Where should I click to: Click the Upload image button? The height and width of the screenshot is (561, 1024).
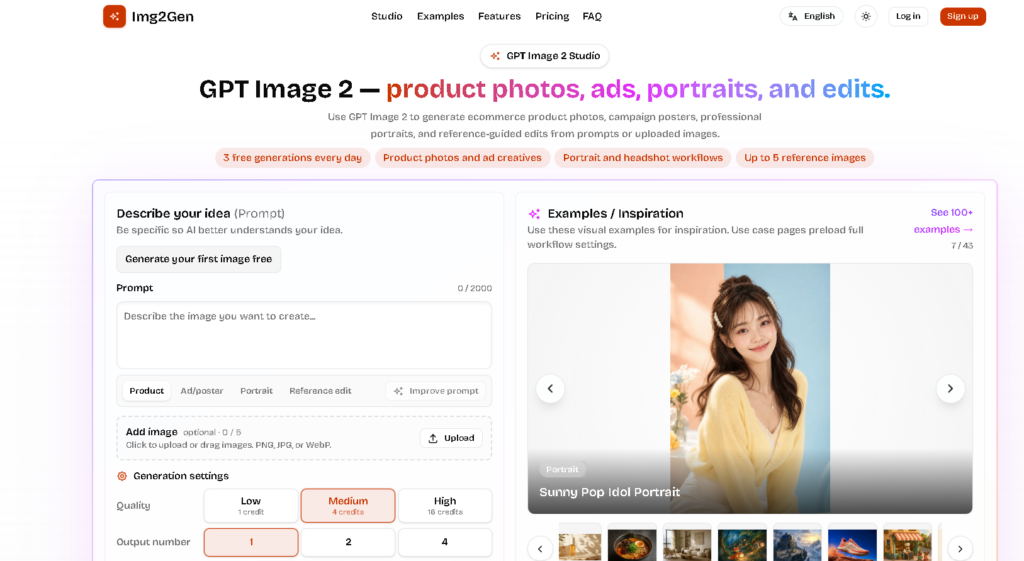[451, 438]
